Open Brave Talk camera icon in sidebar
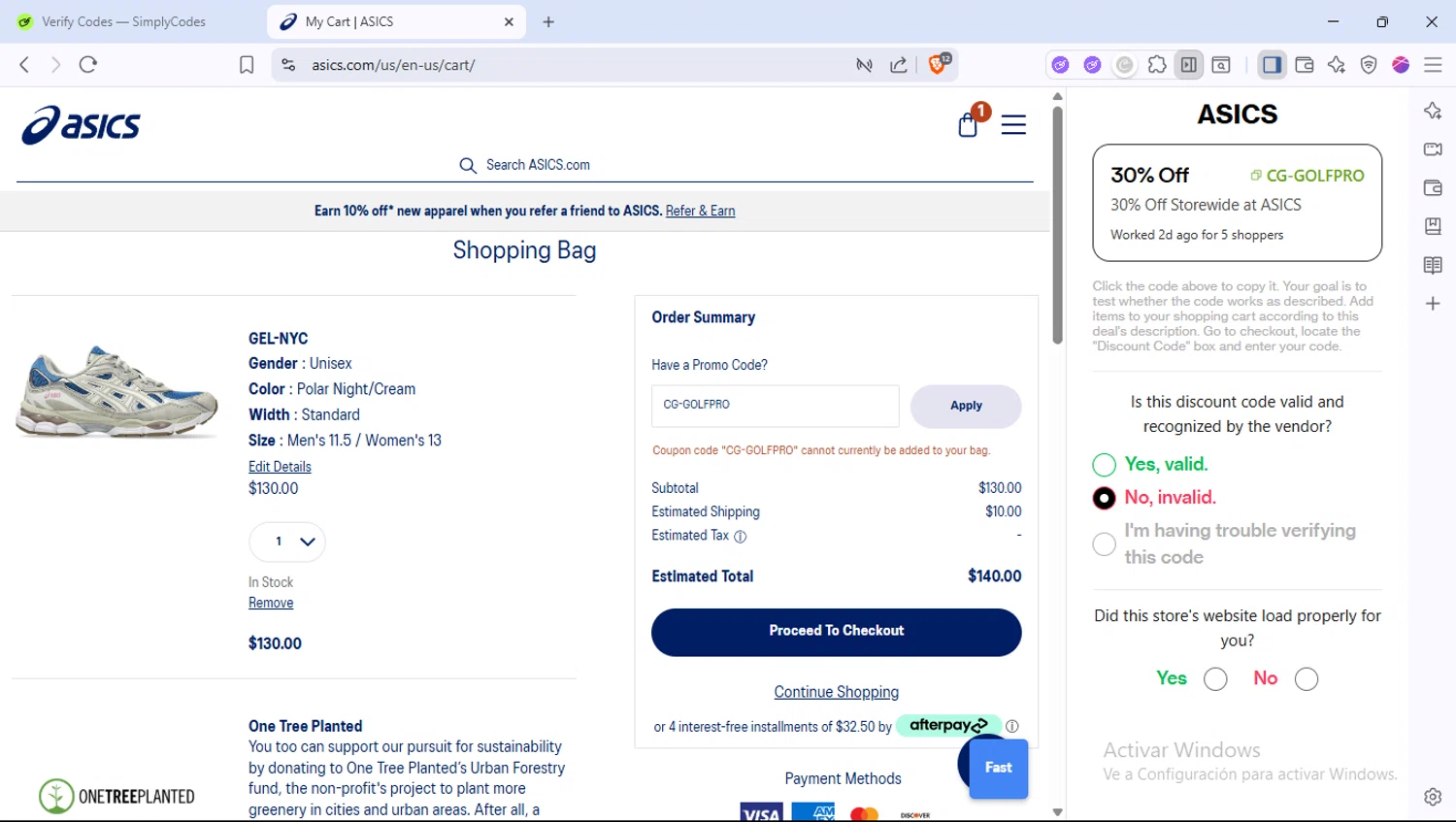Screen dimensions: 1456x822 pyautogui.click(x=1433, y=149)
